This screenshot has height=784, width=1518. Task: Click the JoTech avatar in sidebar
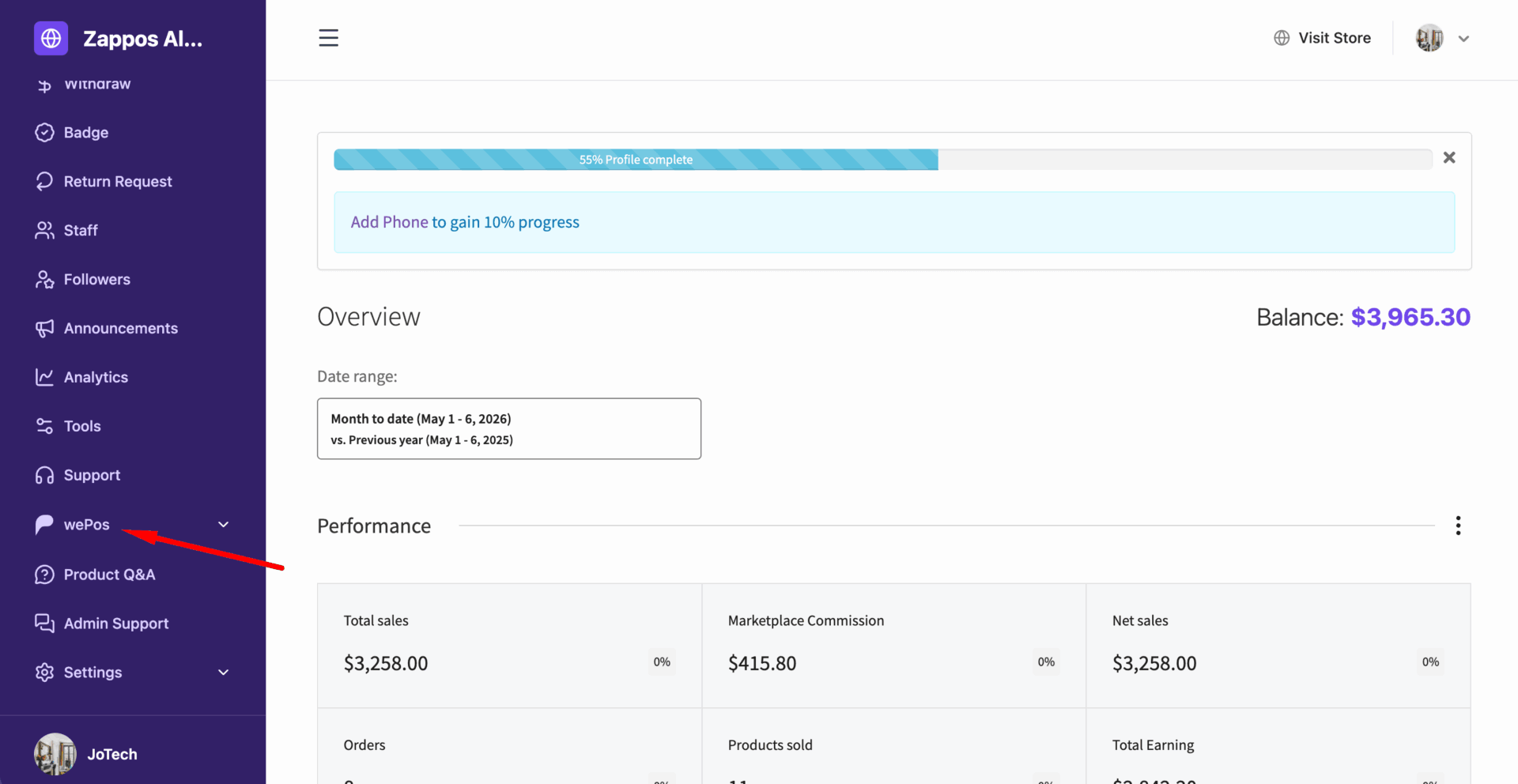click(x=55, y=754)
